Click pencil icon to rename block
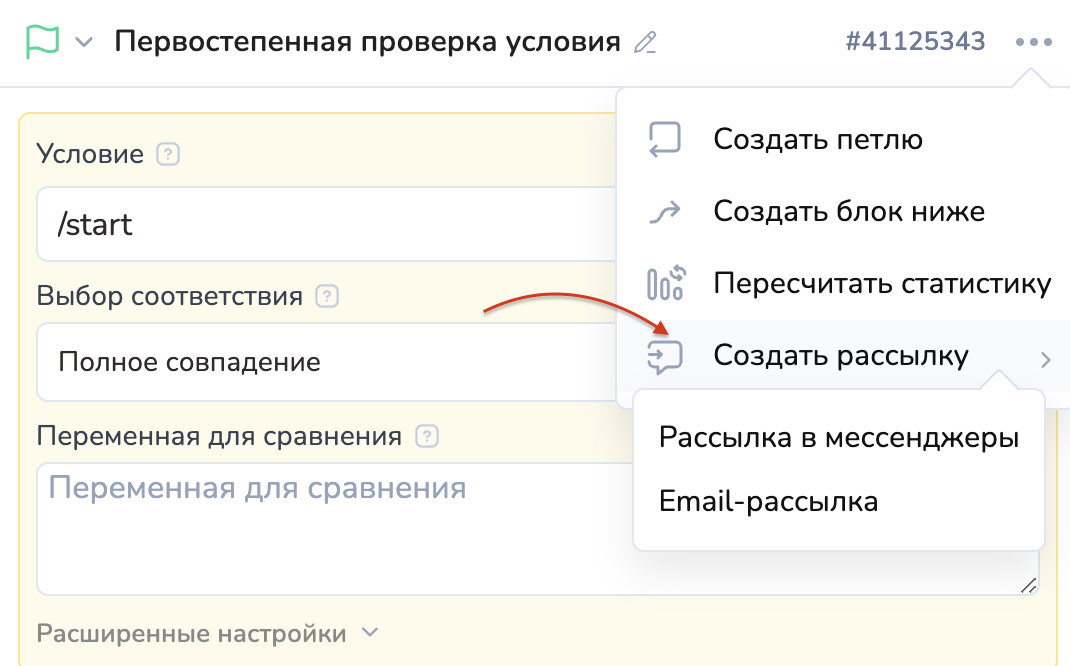The width and height of the screenshot is (1070, 666). pyautogui.click(x=646, y=43)
